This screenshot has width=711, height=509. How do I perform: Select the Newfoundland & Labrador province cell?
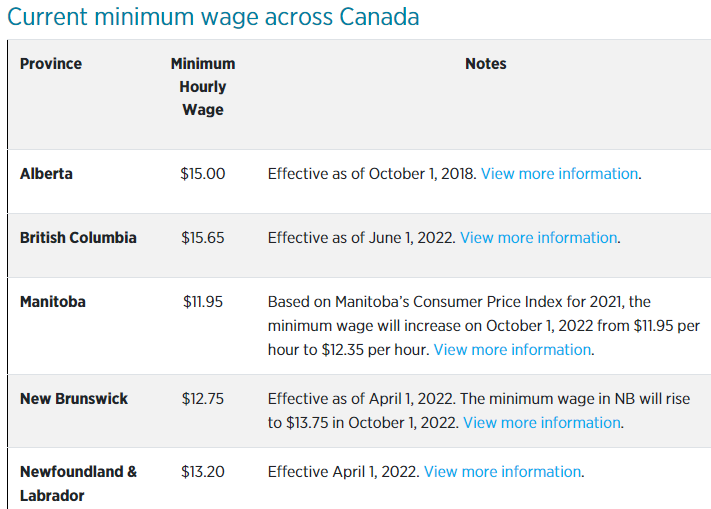tap(78, 483)
